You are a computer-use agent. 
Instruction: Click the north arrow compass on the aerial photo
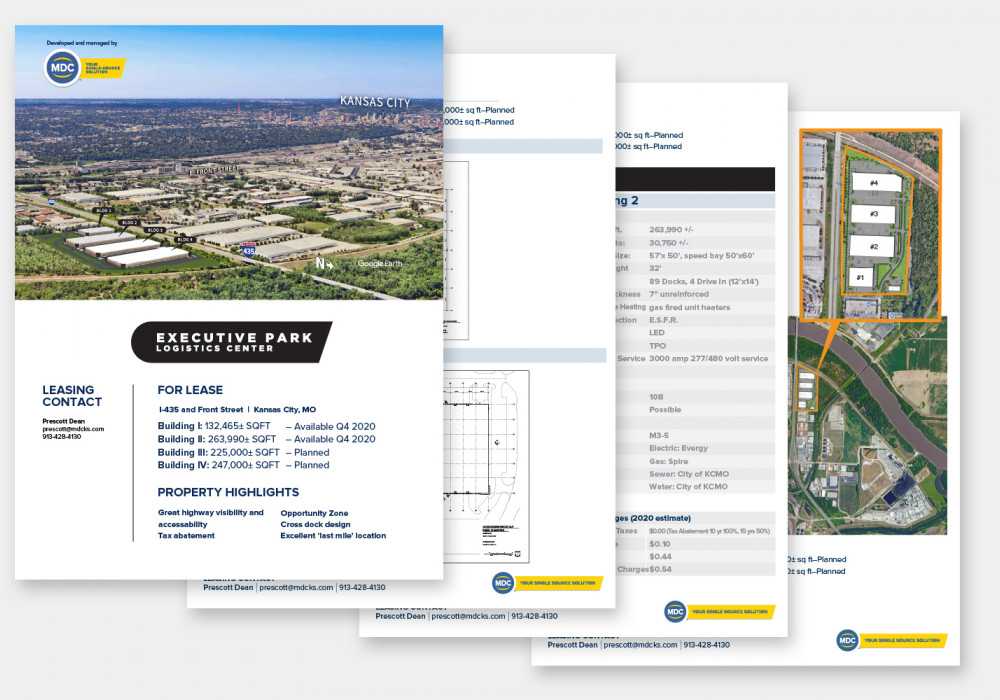[324, 264]
